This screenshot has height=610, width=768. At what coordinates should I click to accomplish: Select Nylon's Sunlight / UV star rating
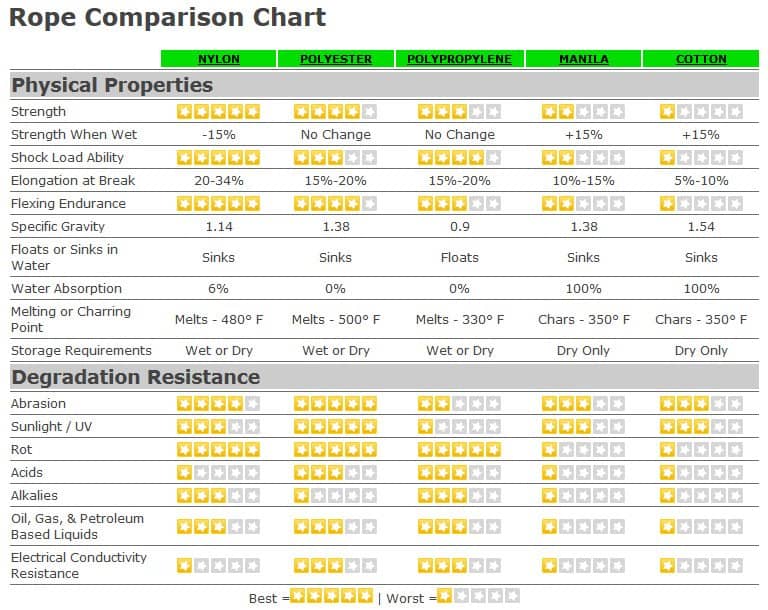[x=218, y=426]
